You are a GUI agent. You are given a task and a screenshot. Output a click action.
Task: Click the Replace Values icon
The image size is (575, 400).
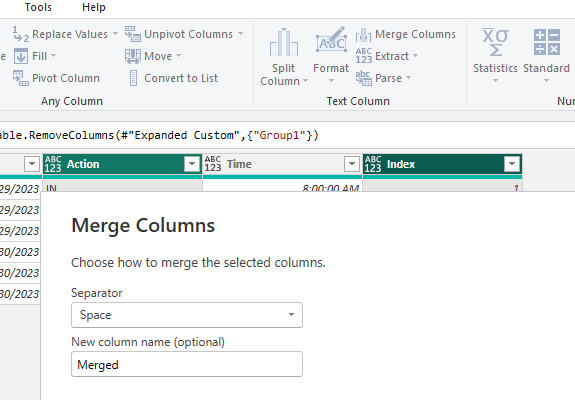pyautogui.click(x=21, y=34)
